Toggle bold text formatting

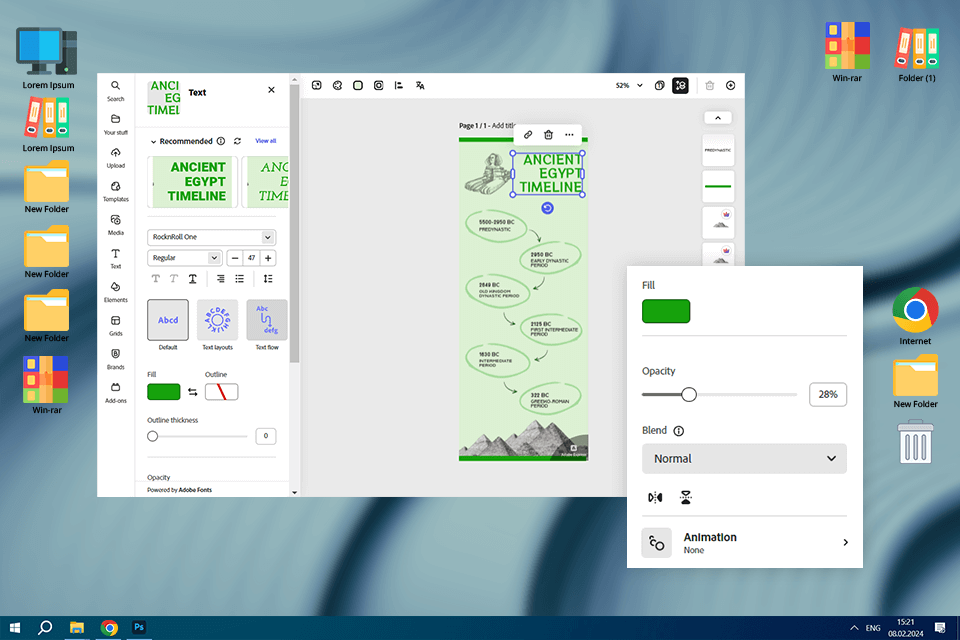pyautogui.click(x=156, y=279)
